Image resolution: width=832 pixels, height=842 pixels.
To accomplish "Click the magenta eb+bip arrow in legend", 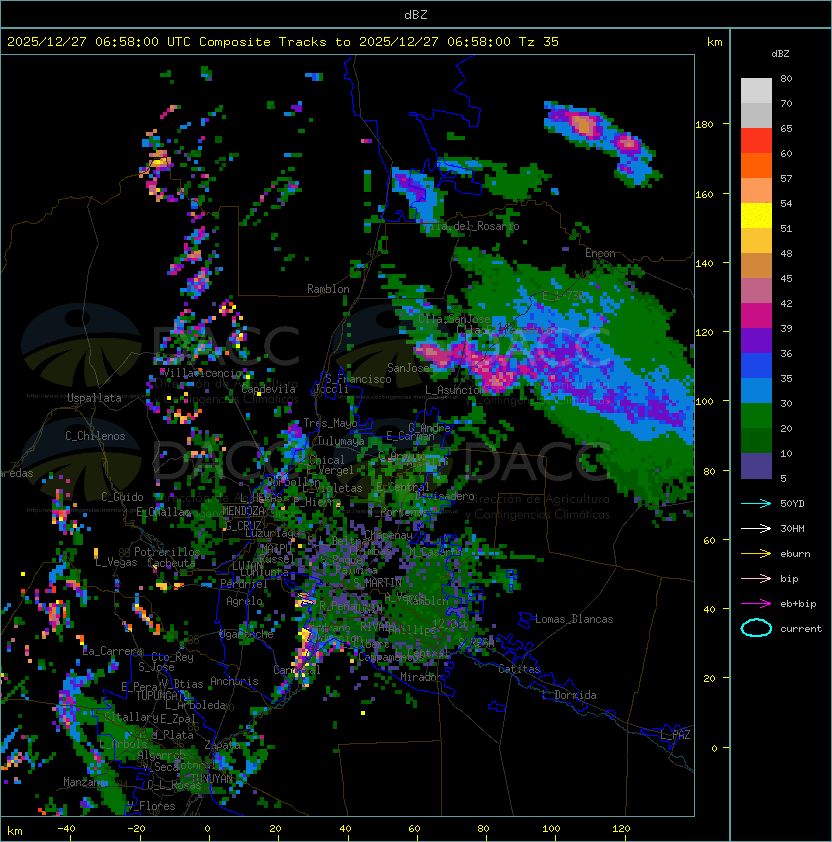I will coord(756,604).
